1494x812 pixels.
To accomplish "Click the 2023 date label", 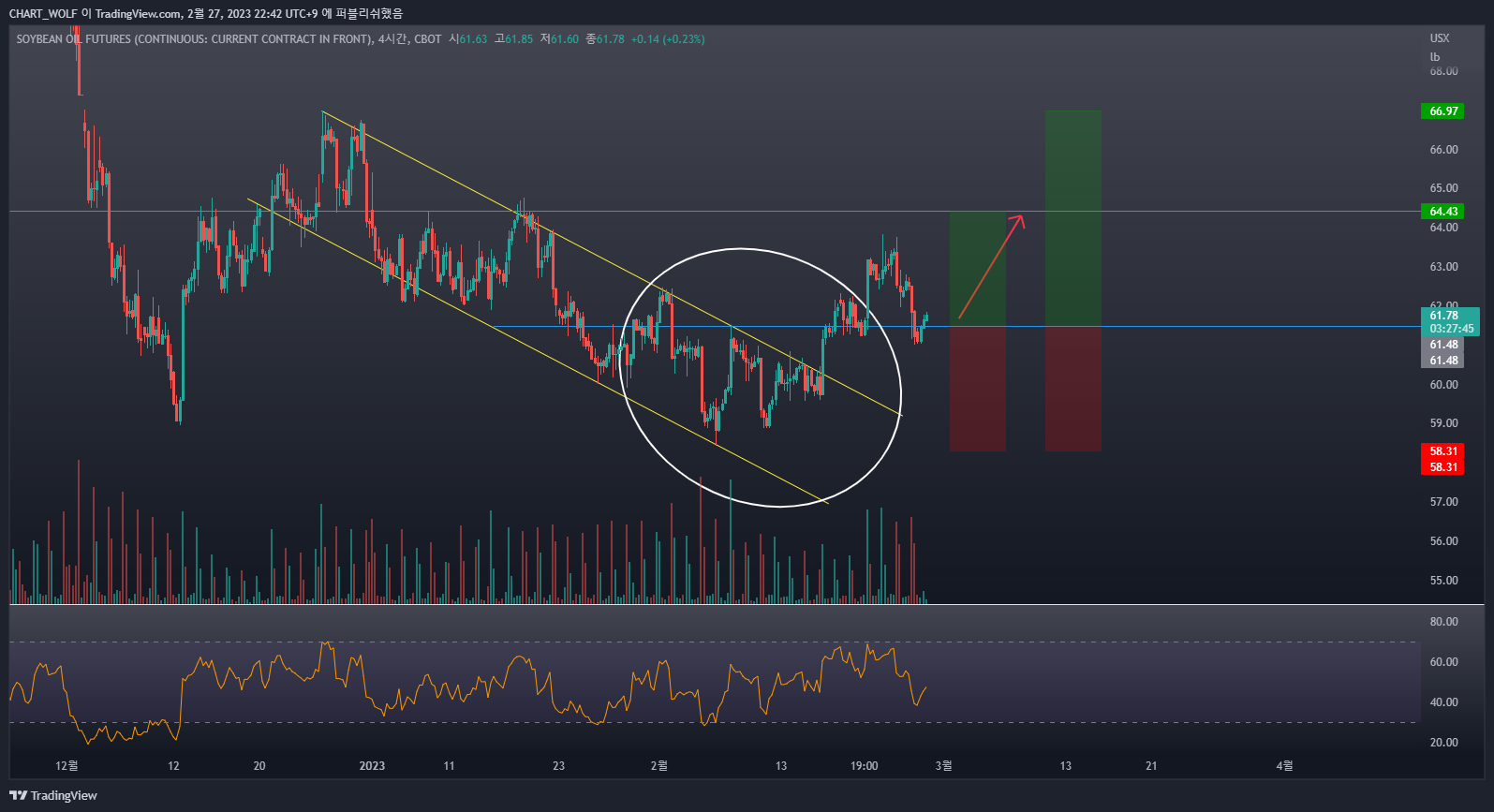I will [372, 766].
